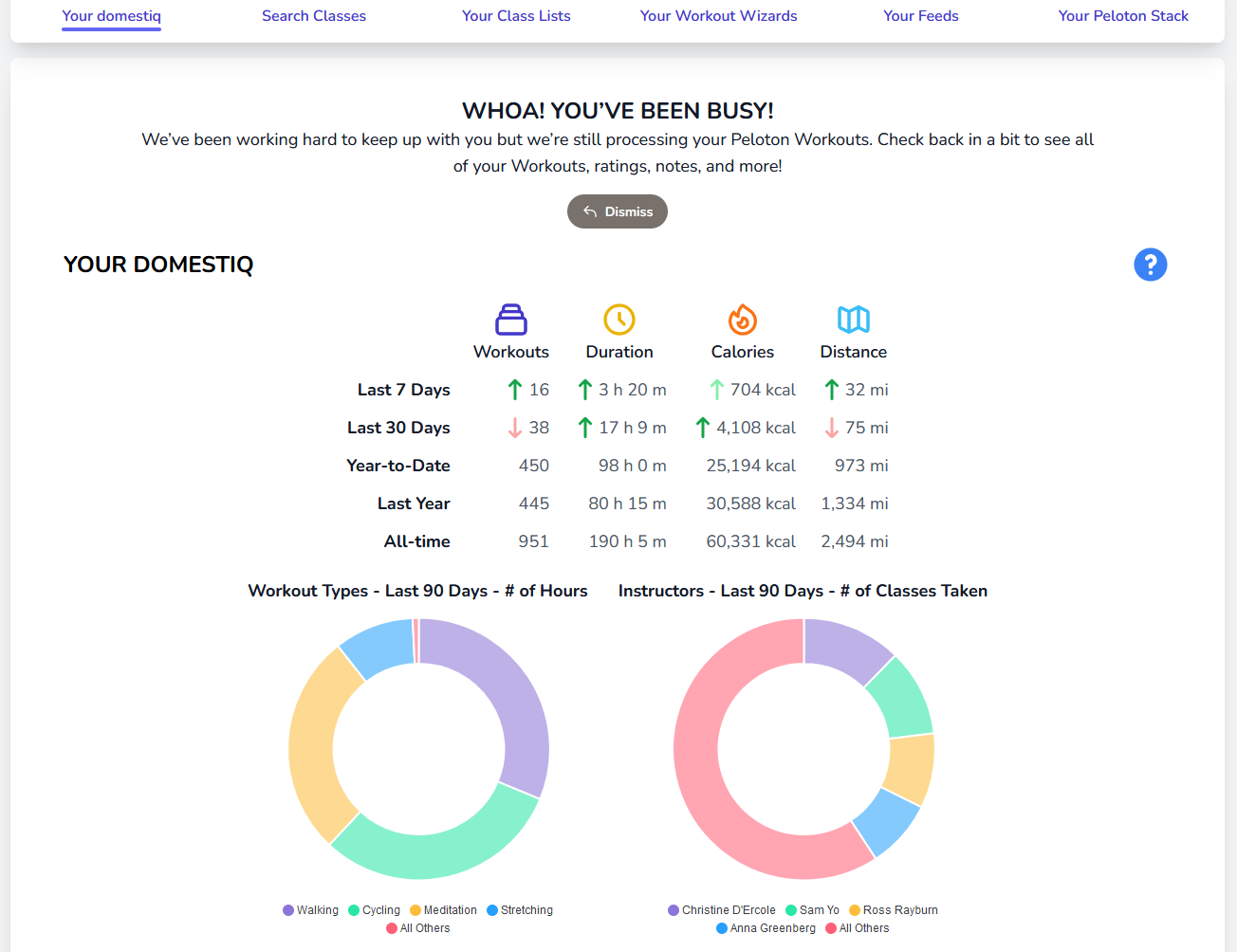The width and height of the screenshot is (1237, 952).
Task: Click the 2,494 mi distance value
Action: coord(855,541)
